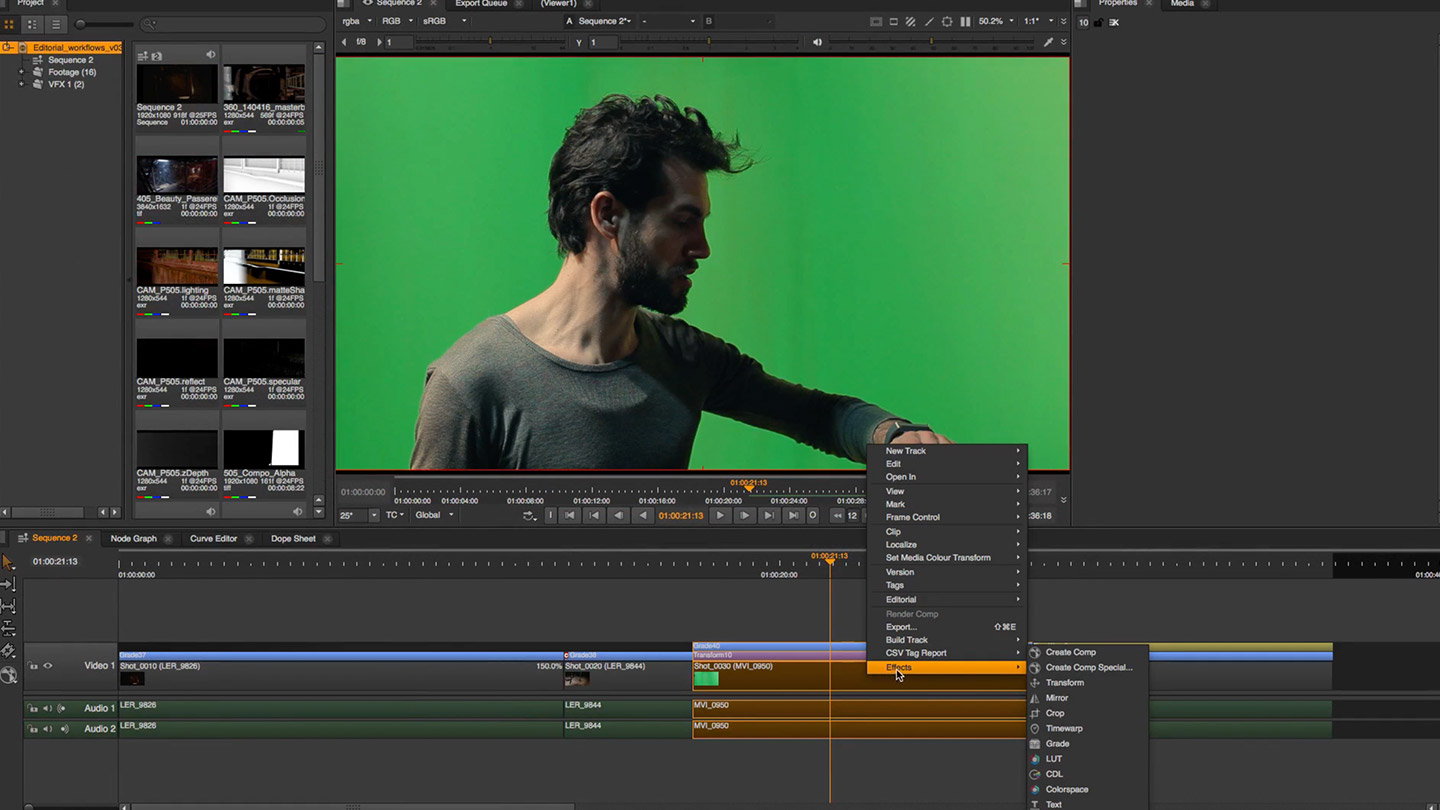Select Create Comp from the submenu

point(1070,652)
